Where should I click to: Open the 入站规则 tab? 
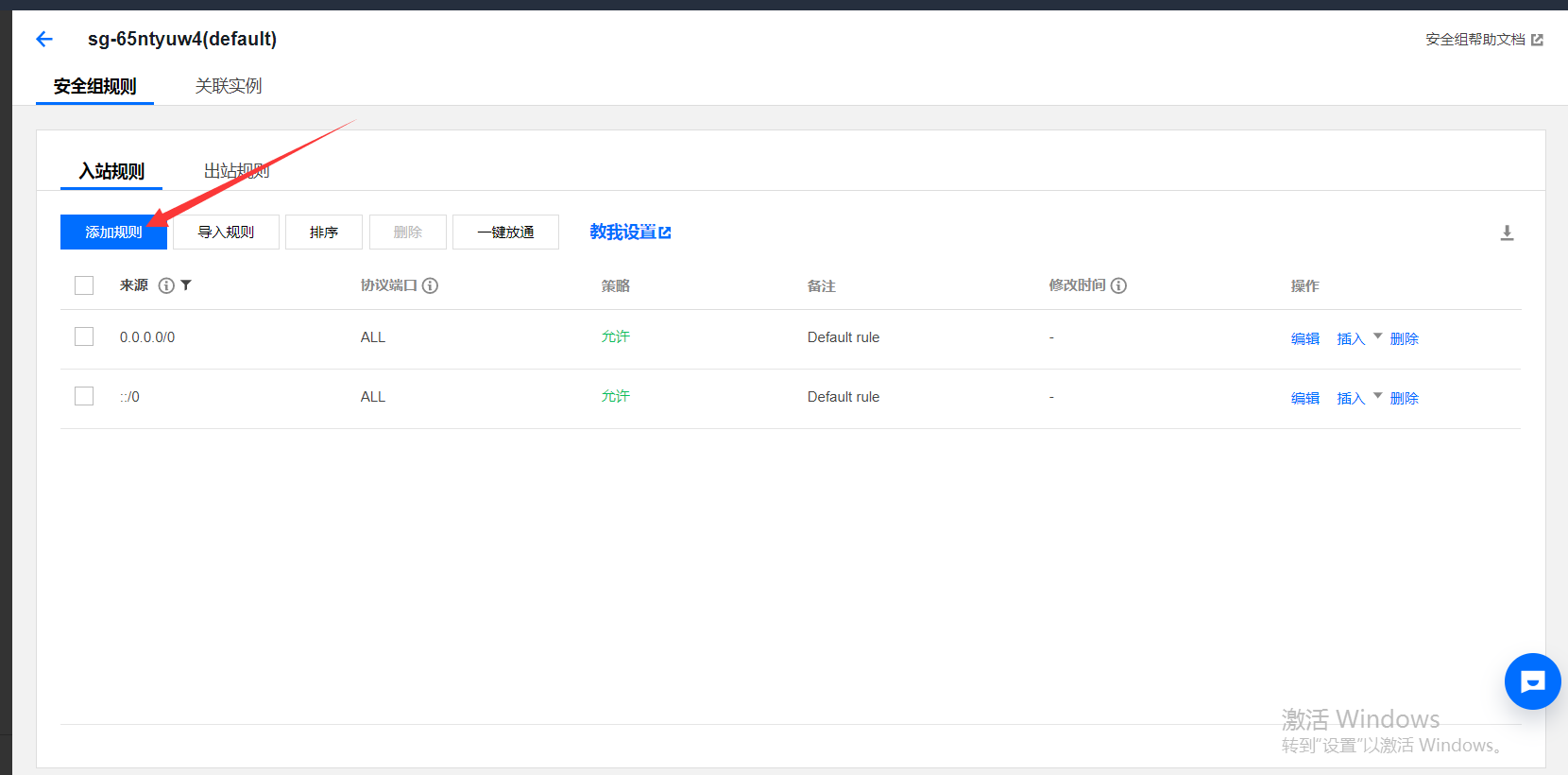[x=111, y=171]
